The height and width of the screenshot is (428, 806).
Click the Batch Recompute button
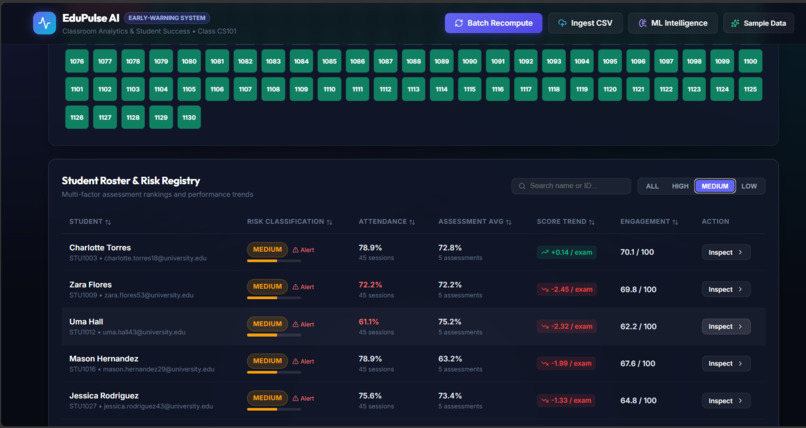(x=493, y=23)
